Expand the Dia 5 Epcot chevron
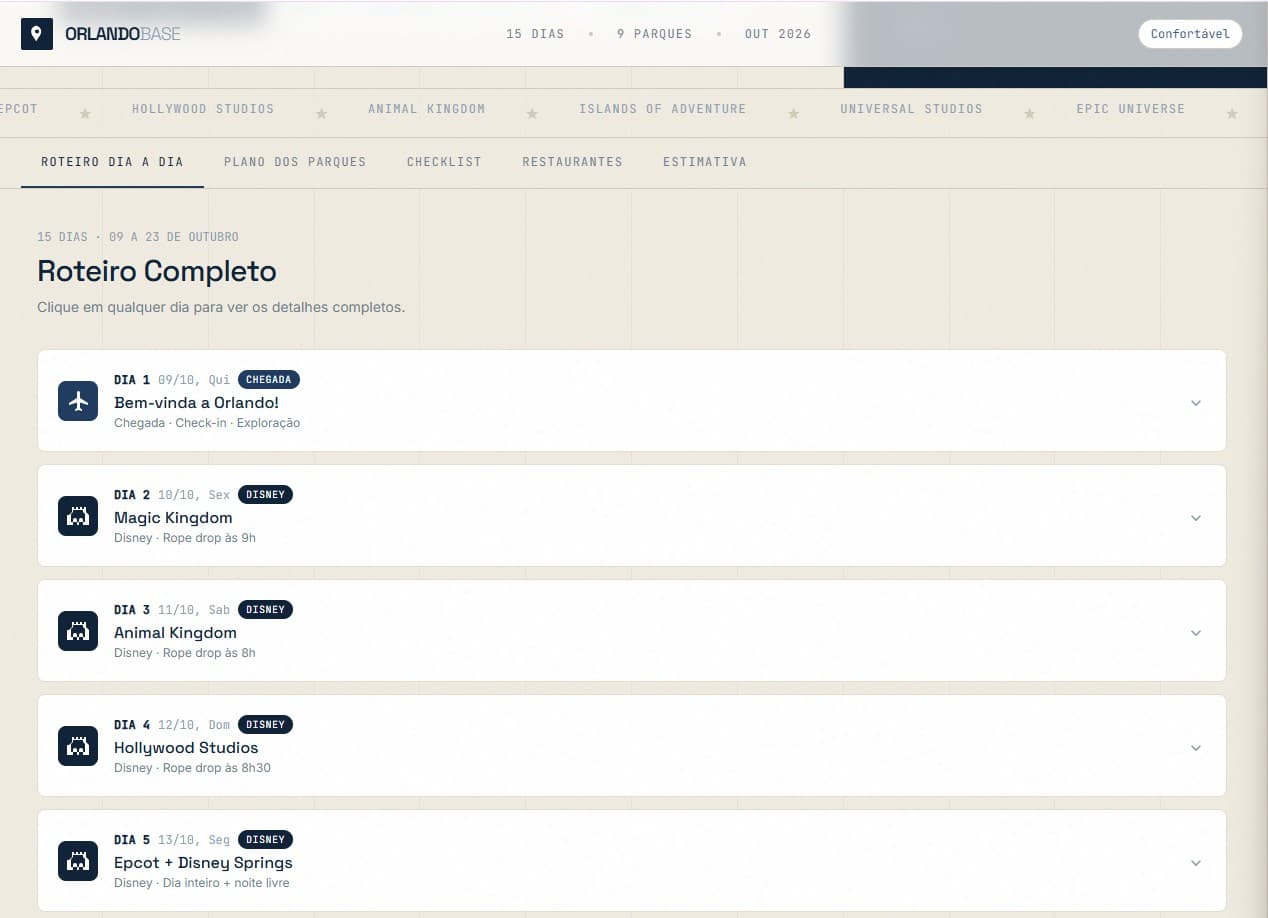1268x918 pixels. [1196, 863]
